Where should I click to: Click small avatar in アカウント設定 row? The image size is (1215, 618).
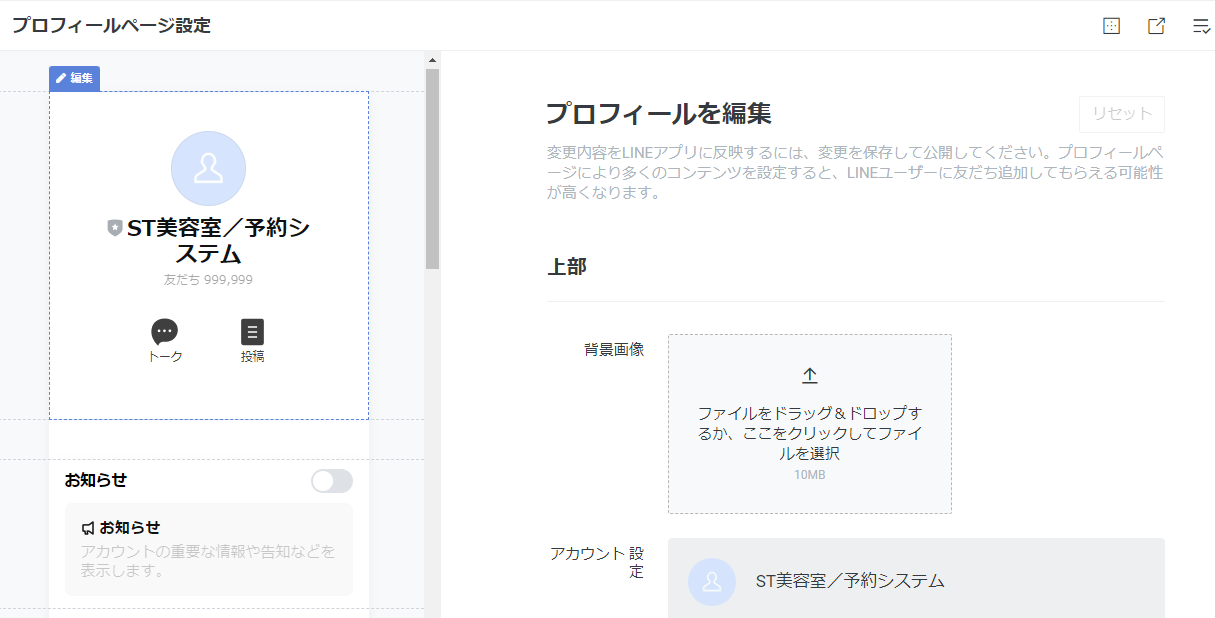(x=712, y=581)
